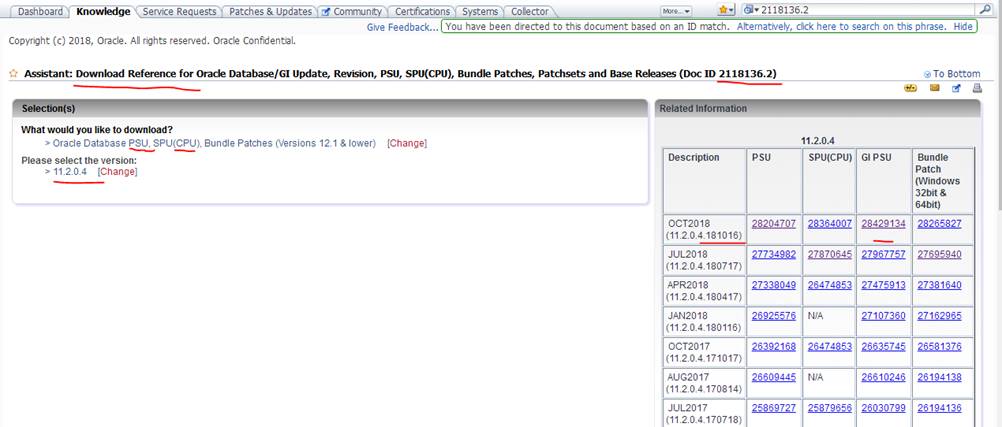
Task: Open JUL2017 GI PSU patch 26030799
Action: 883,408
